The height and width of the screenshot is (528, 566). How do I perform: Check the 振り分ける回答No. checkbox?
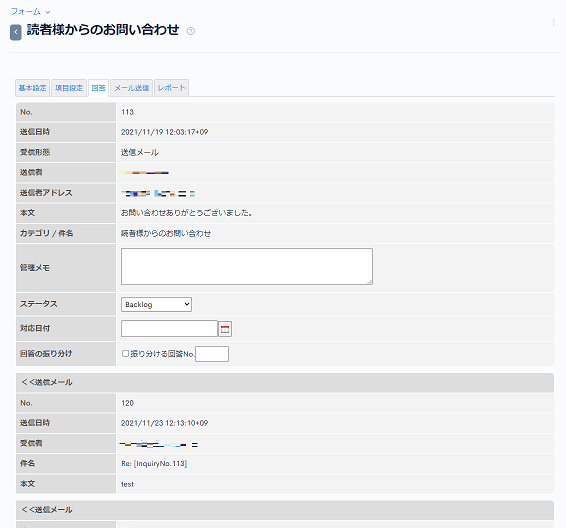125,353
